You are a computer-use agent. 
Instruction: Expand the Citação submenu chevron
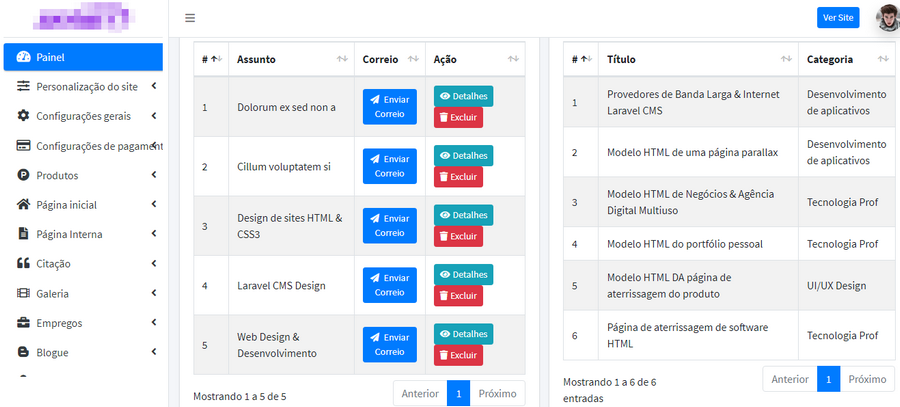pyautogui.click(x=154, y=263)
